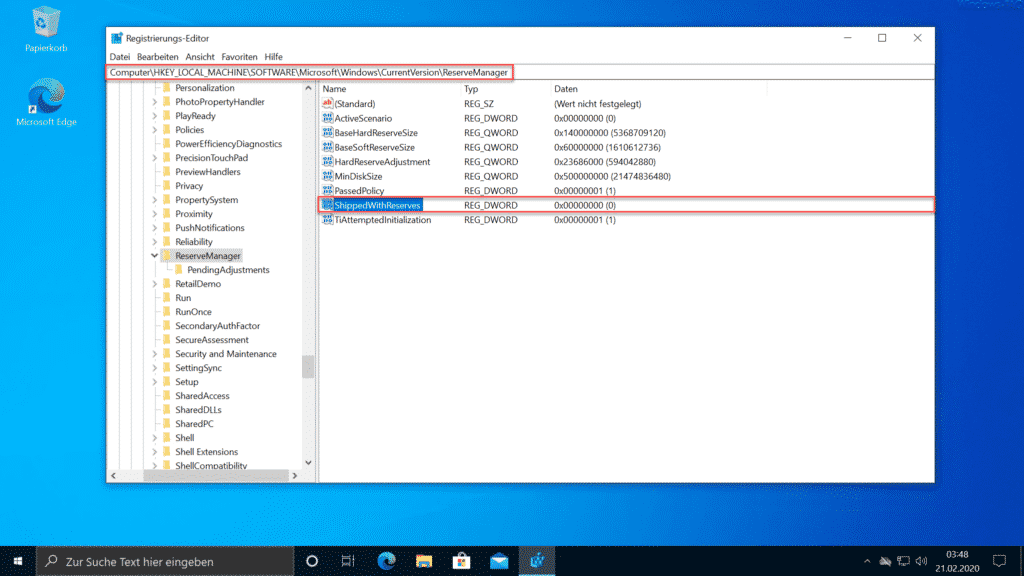Show hidden tray icons chevron

pyautogui.click(x=867, y=561)
